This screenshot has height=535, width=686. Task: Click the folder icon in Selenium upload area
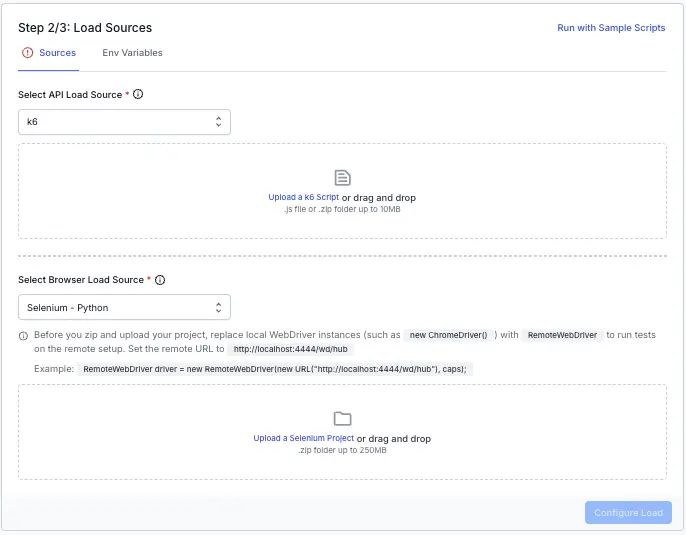pos(343,419)
